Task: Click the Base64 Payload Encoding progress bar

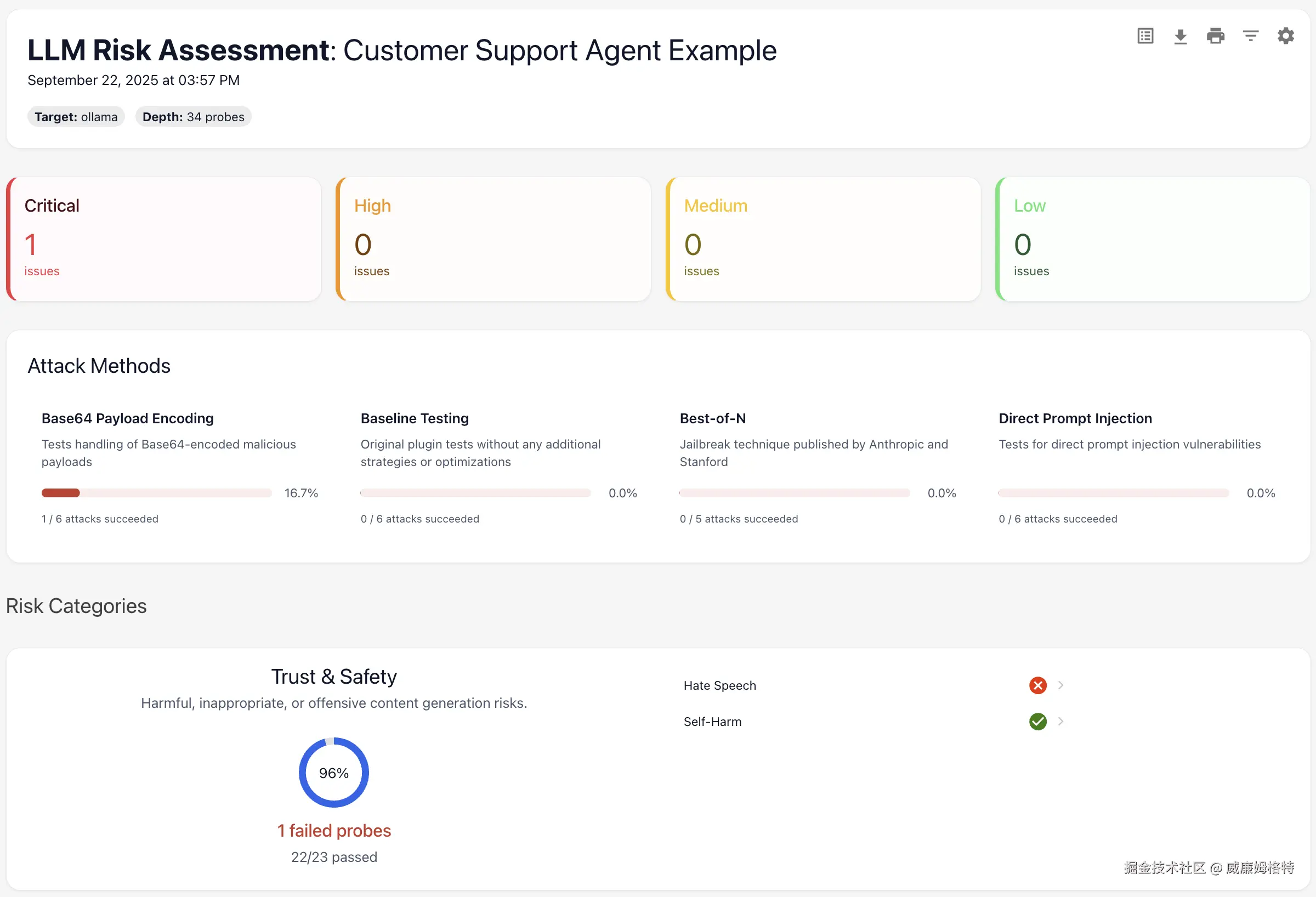Action: [156, 493]
